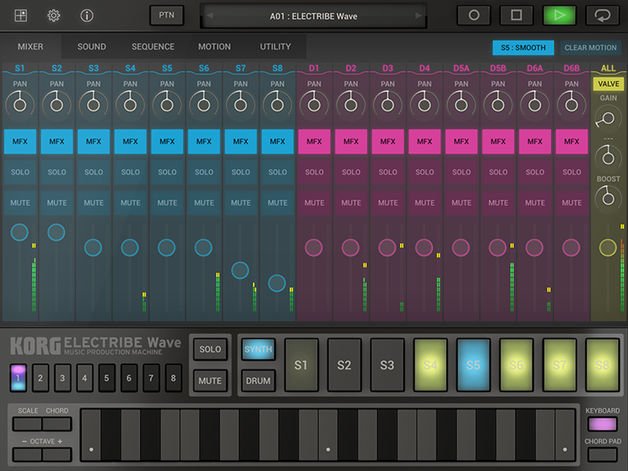Switch to the SEQUENCE tab
The width and height of the screenshot is (628, 471).
pyautogui.click(x=153, y=46)
